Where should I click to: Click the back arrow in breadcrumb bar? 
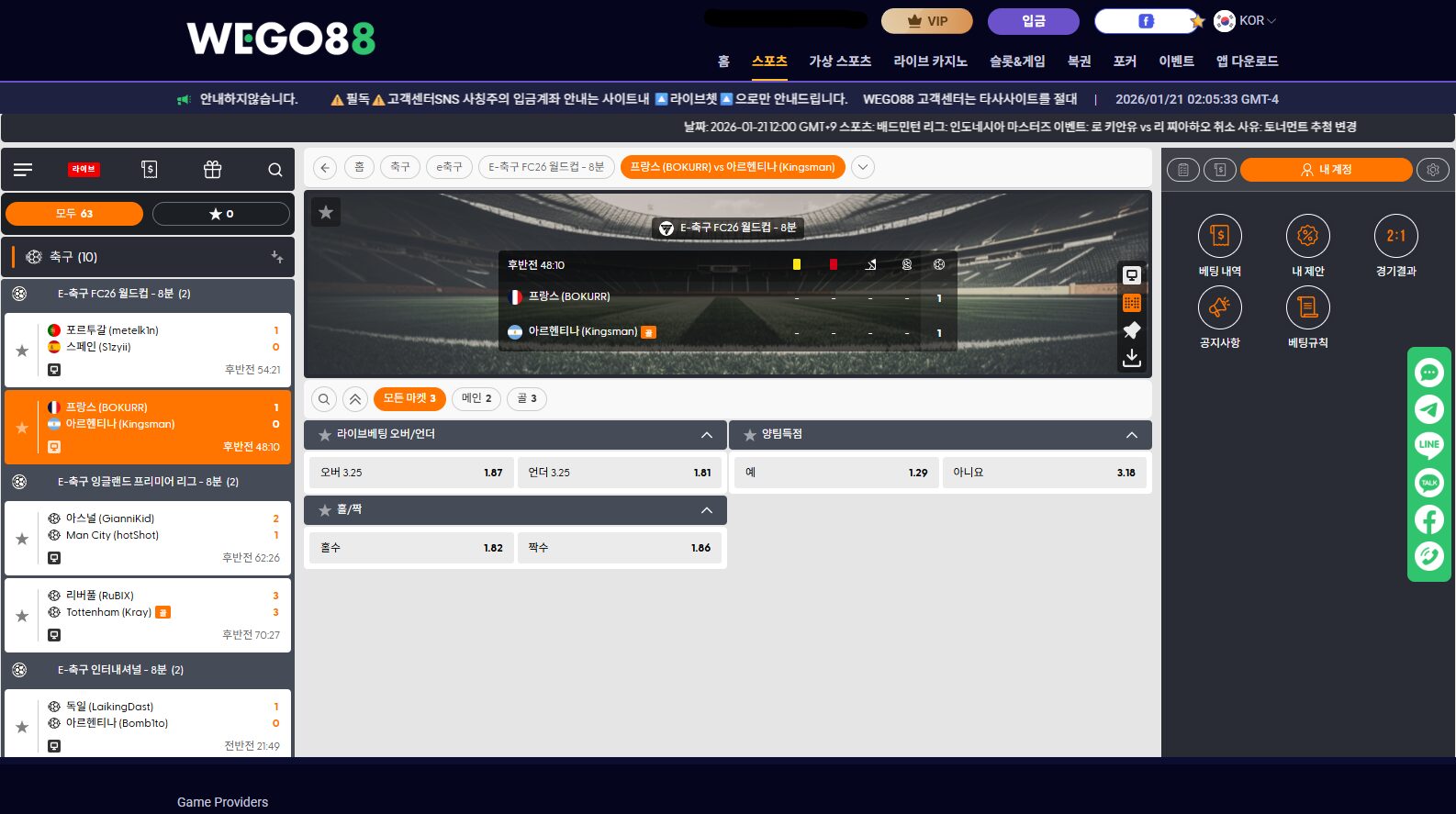pyautogui.click(x=325, y=167)
